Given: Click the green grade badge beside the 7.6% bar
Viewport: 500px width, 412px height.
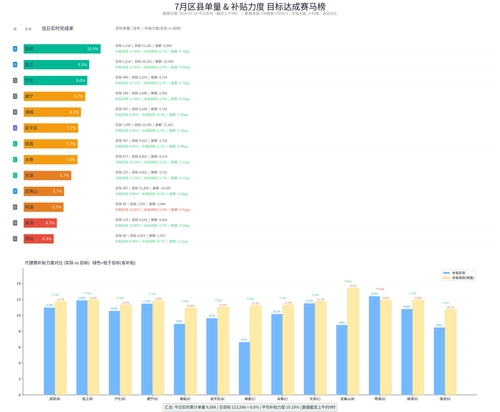Looking at the screenshot, I should click(15, 159).
